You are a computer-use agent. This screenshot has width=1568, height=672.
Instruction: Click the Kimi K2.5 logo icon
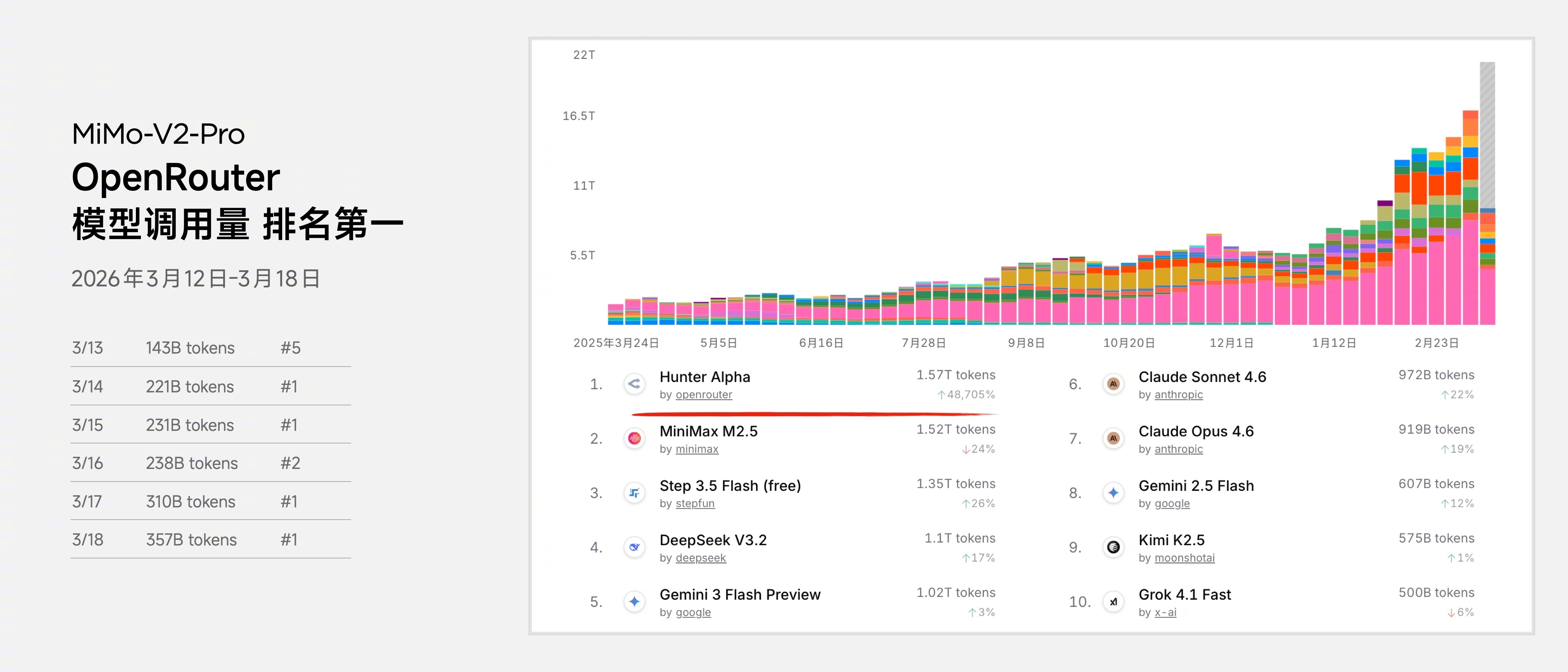1113,547
